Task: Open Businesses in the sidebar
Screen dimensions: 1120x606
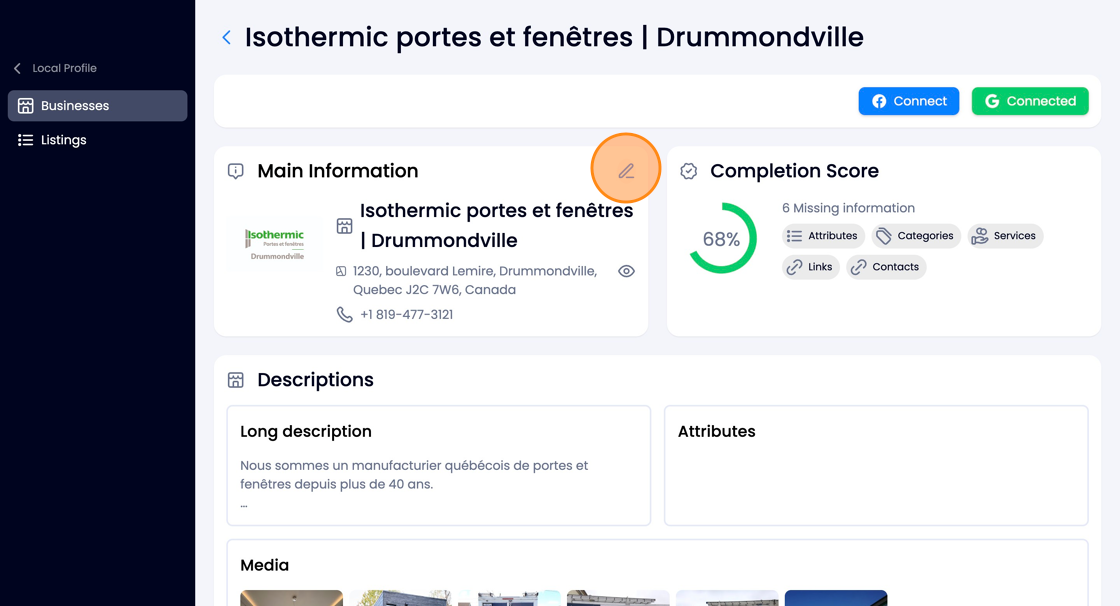Action: (x=98, y=106)
